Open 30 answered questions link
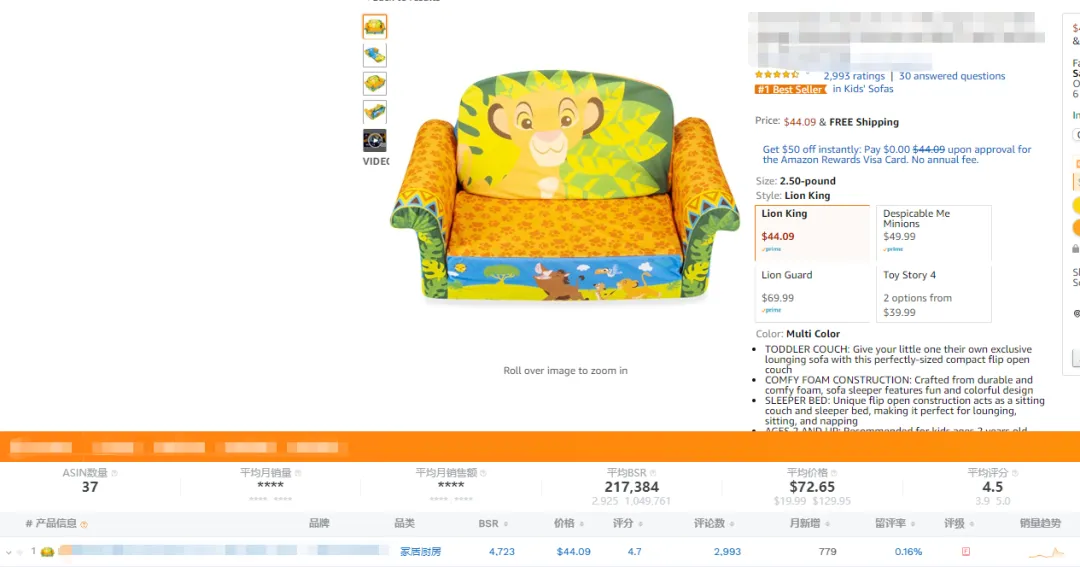The image size is (1080, 567). click(x=952, y=76)
